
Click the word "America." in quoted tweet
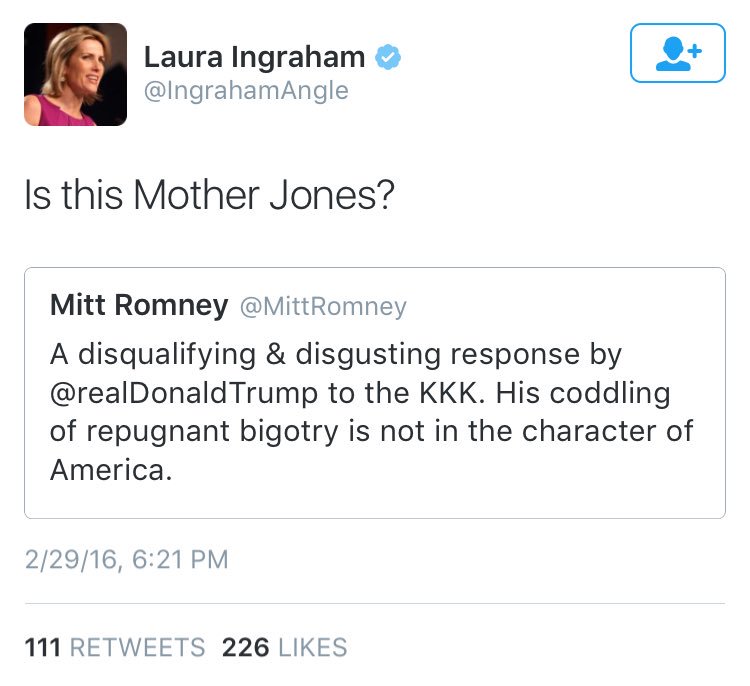(111, 469)
